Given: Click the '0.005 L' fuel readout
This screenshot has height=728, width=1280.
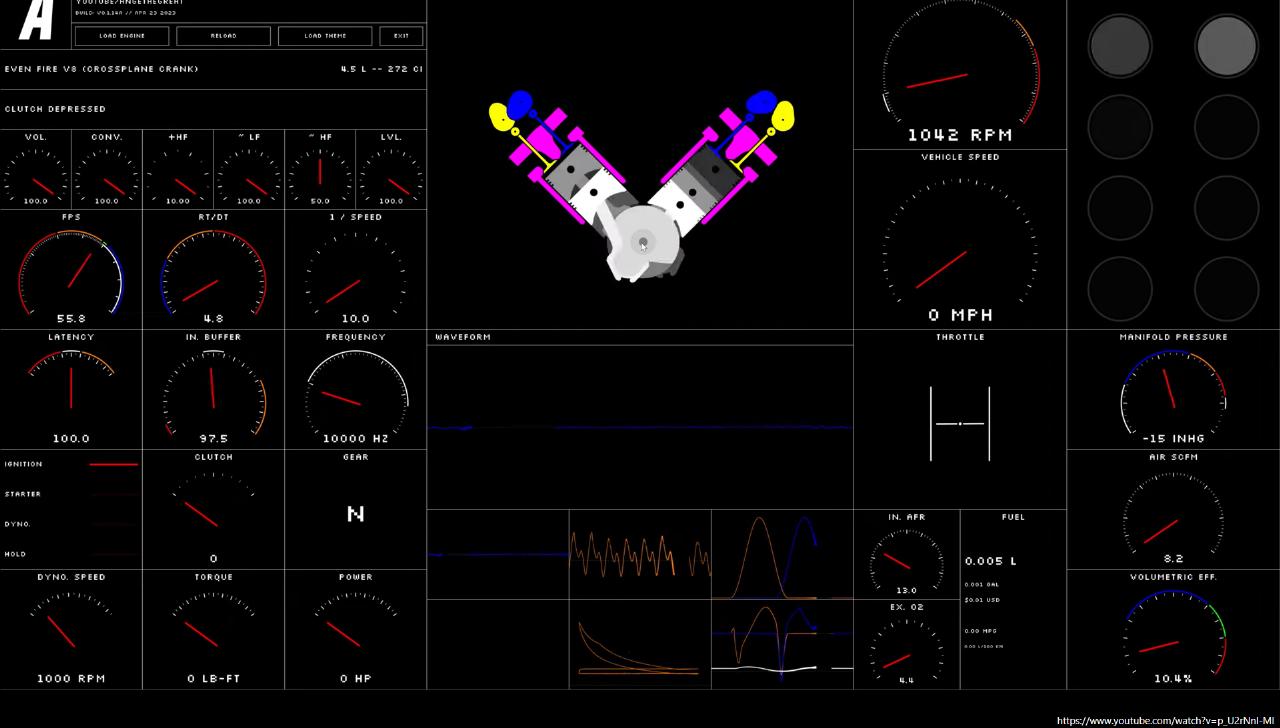Looking at the screenshot, I should [991, 561].
